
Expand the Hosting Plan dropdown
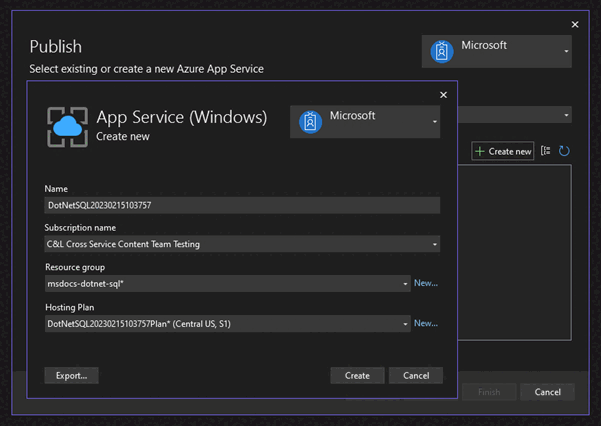click(405, 324)
